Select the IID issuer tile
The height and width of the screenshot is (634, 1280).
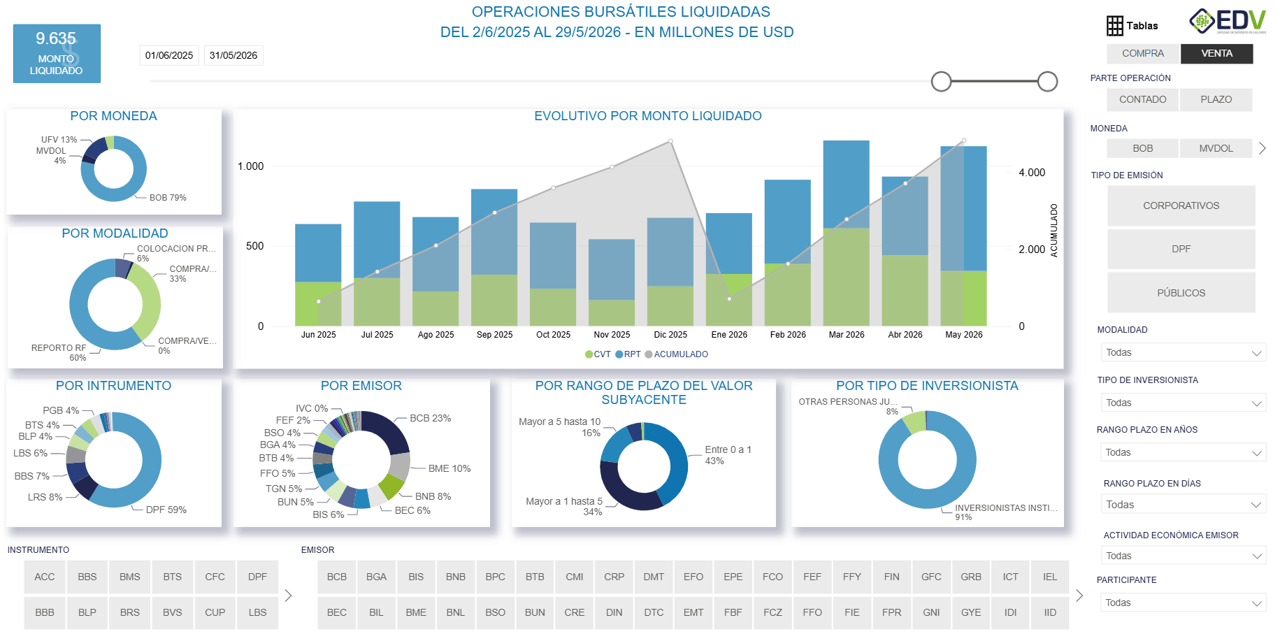click(x=1050, y=612)
